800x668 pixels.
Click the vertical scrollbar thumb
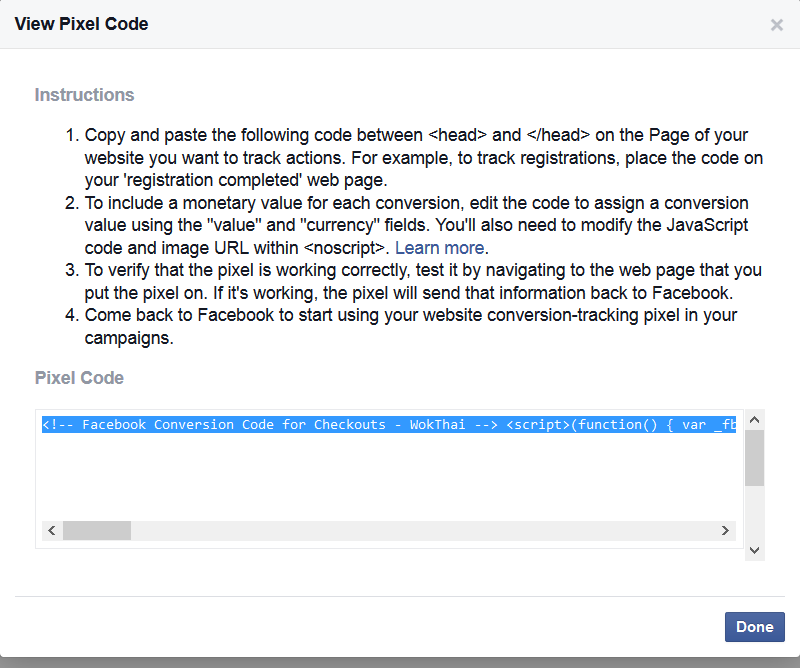coord(755,458)
